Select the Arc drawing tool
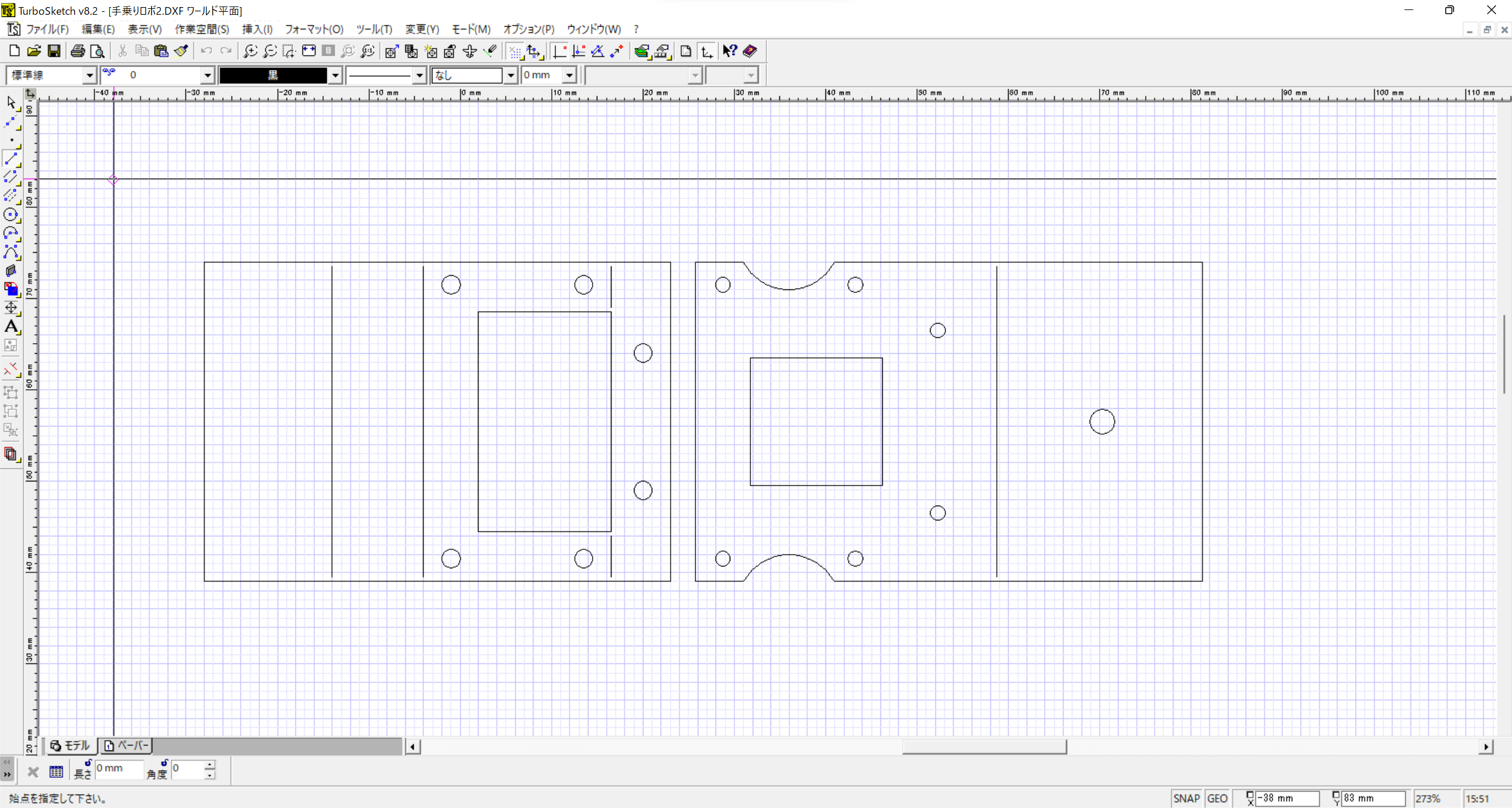The image size is (1512, 808). pos(11,234)
